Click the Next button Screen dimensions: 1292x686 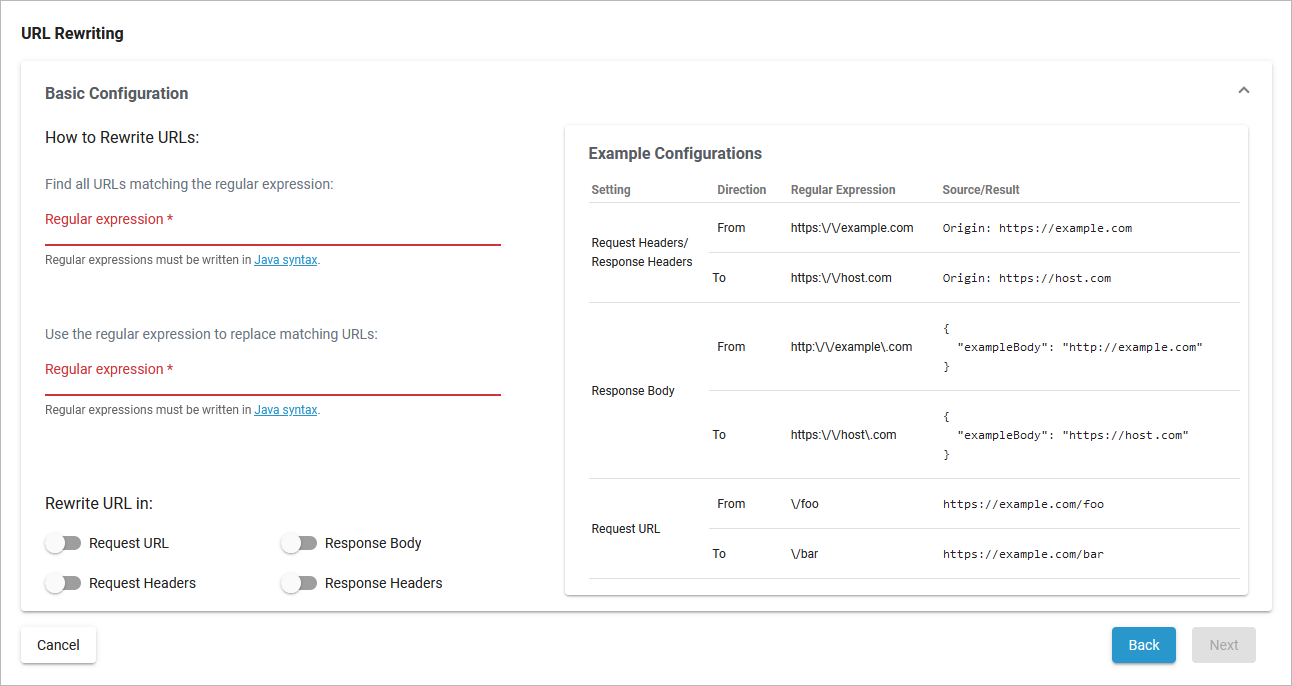1223,645
